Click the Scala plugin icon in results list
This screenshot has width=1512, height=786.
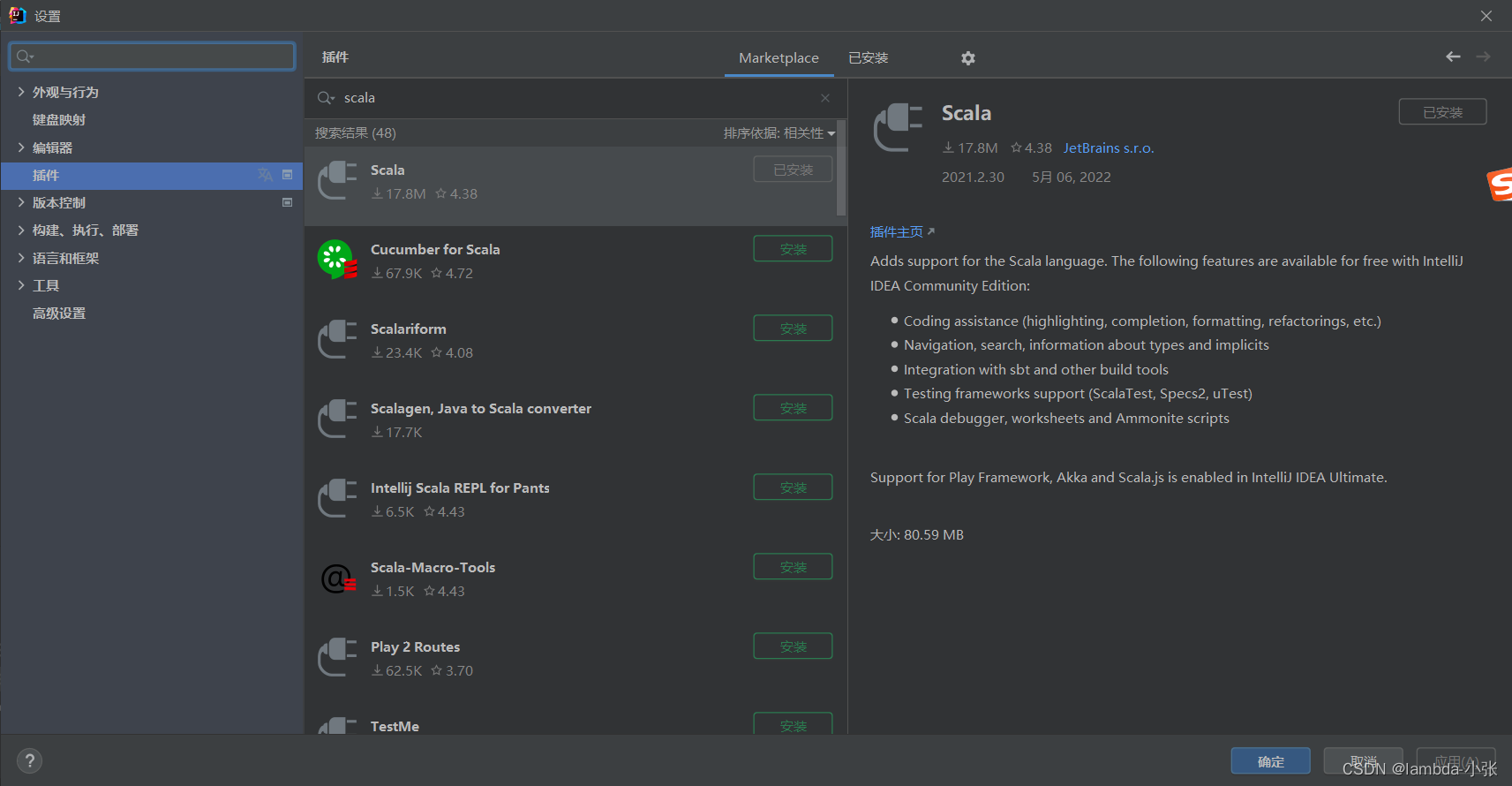[337, 180]
